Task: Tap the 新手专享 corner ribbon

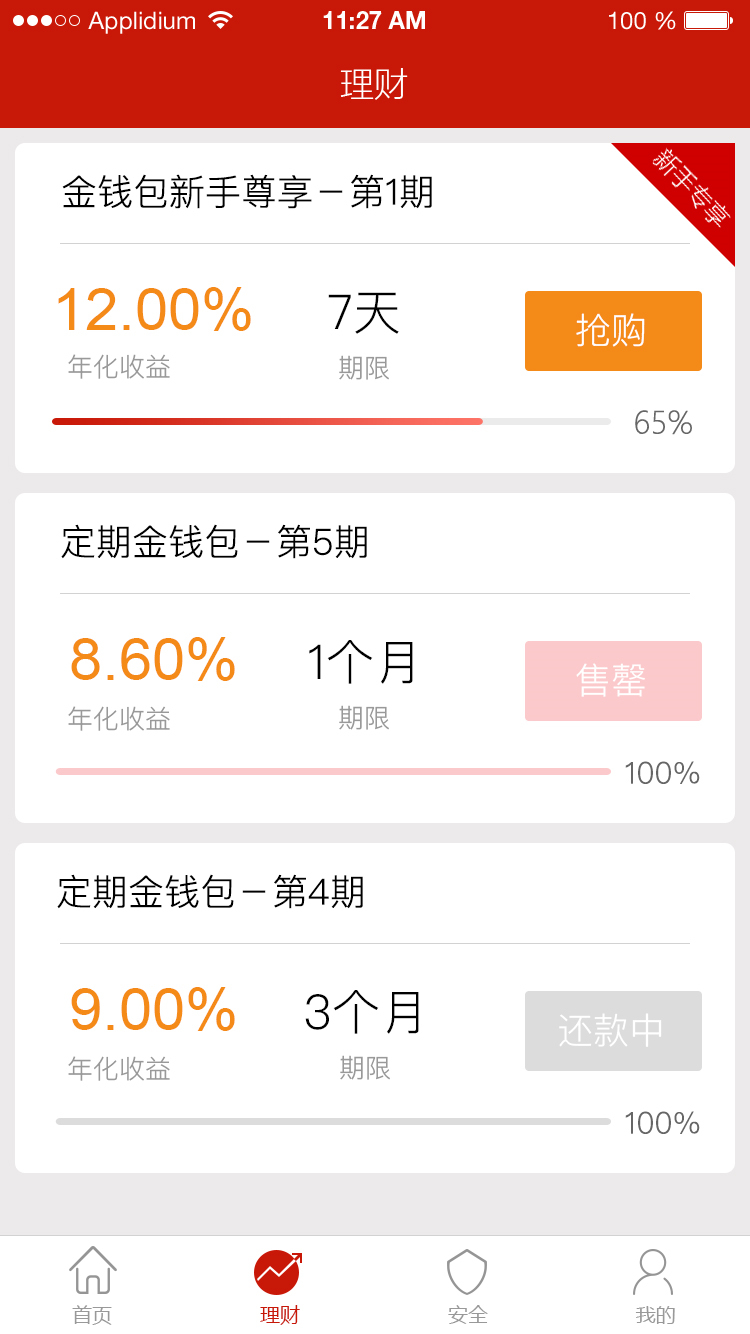Action: point(692,186)
